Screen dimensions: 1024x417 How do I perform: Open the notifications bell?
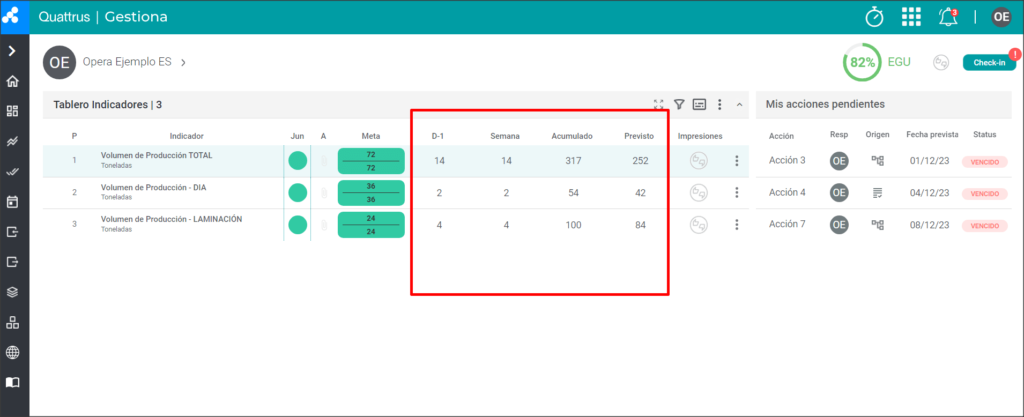click(x=948, y=17)
